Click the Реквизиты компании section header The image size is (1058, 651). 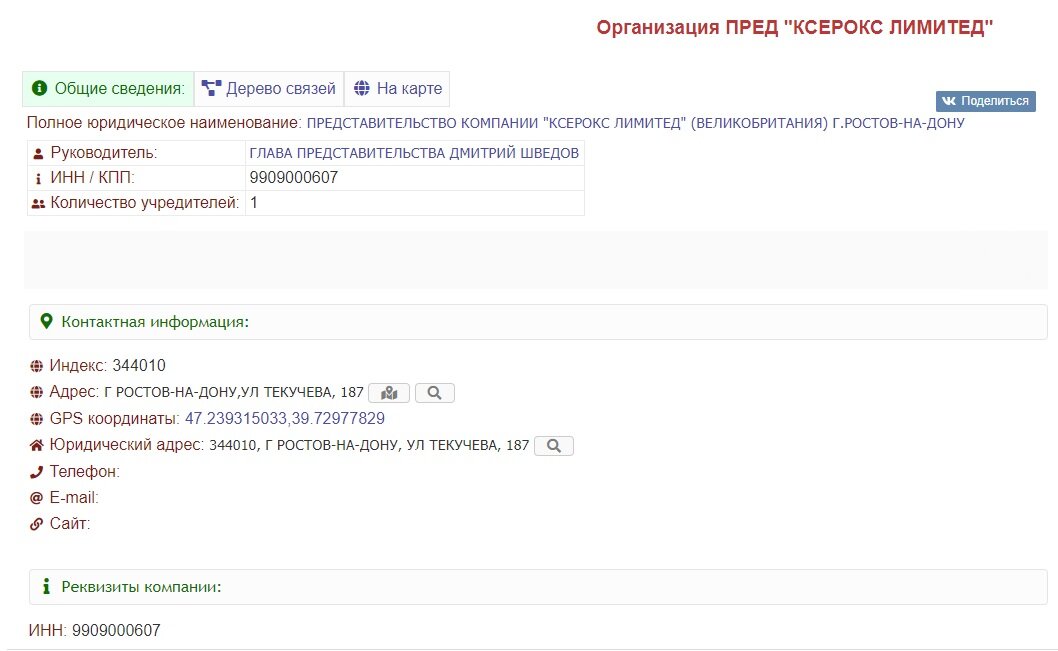[538, 587]
